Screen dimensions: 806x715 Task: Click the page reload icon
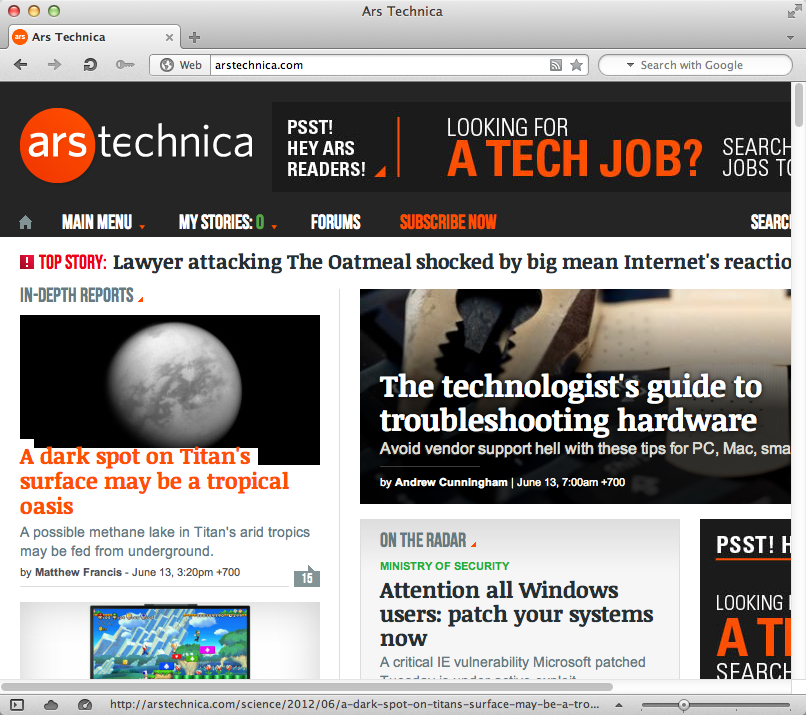click(89, 64)
